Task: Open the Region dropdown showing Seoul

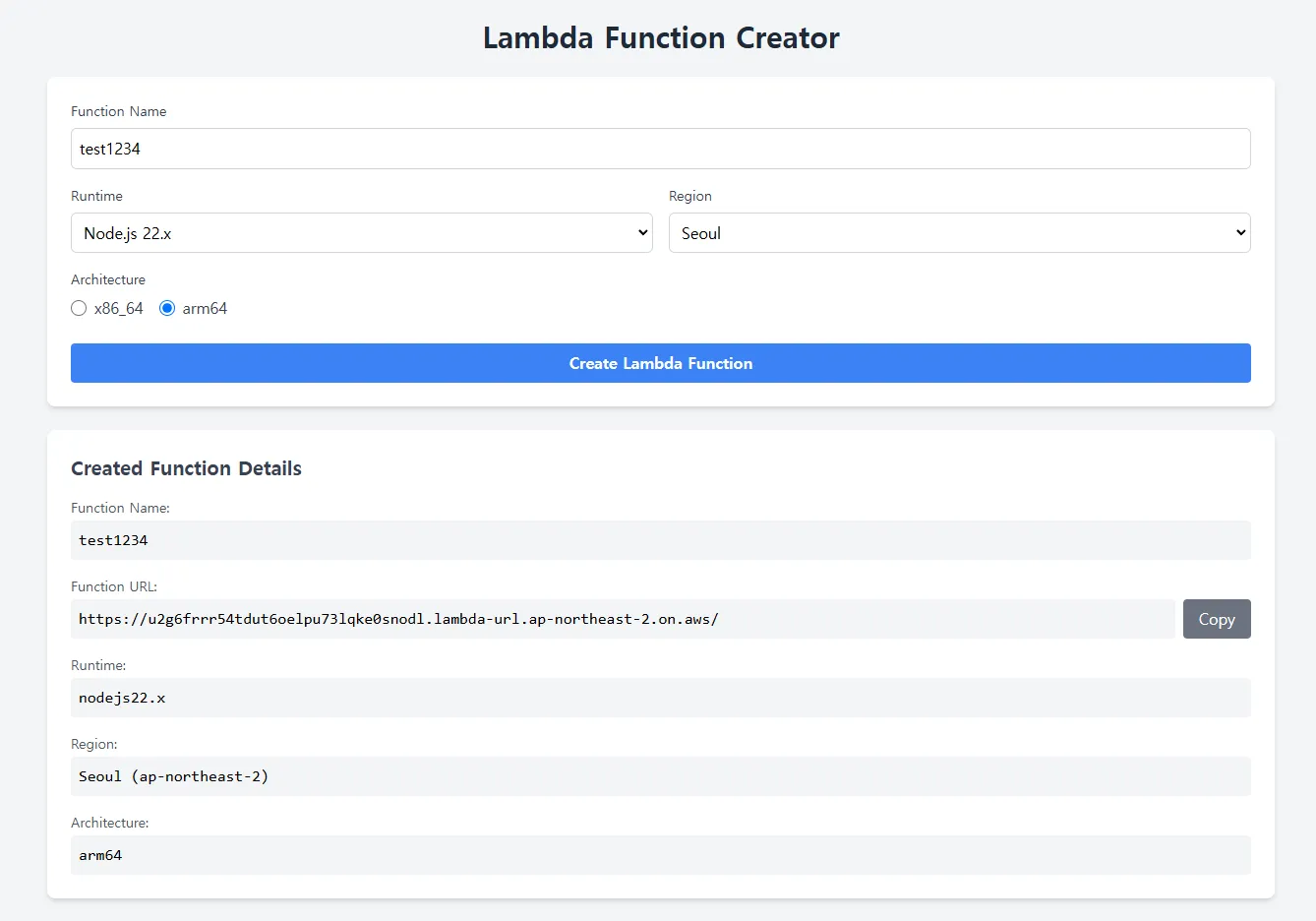Action: [960, 233]
